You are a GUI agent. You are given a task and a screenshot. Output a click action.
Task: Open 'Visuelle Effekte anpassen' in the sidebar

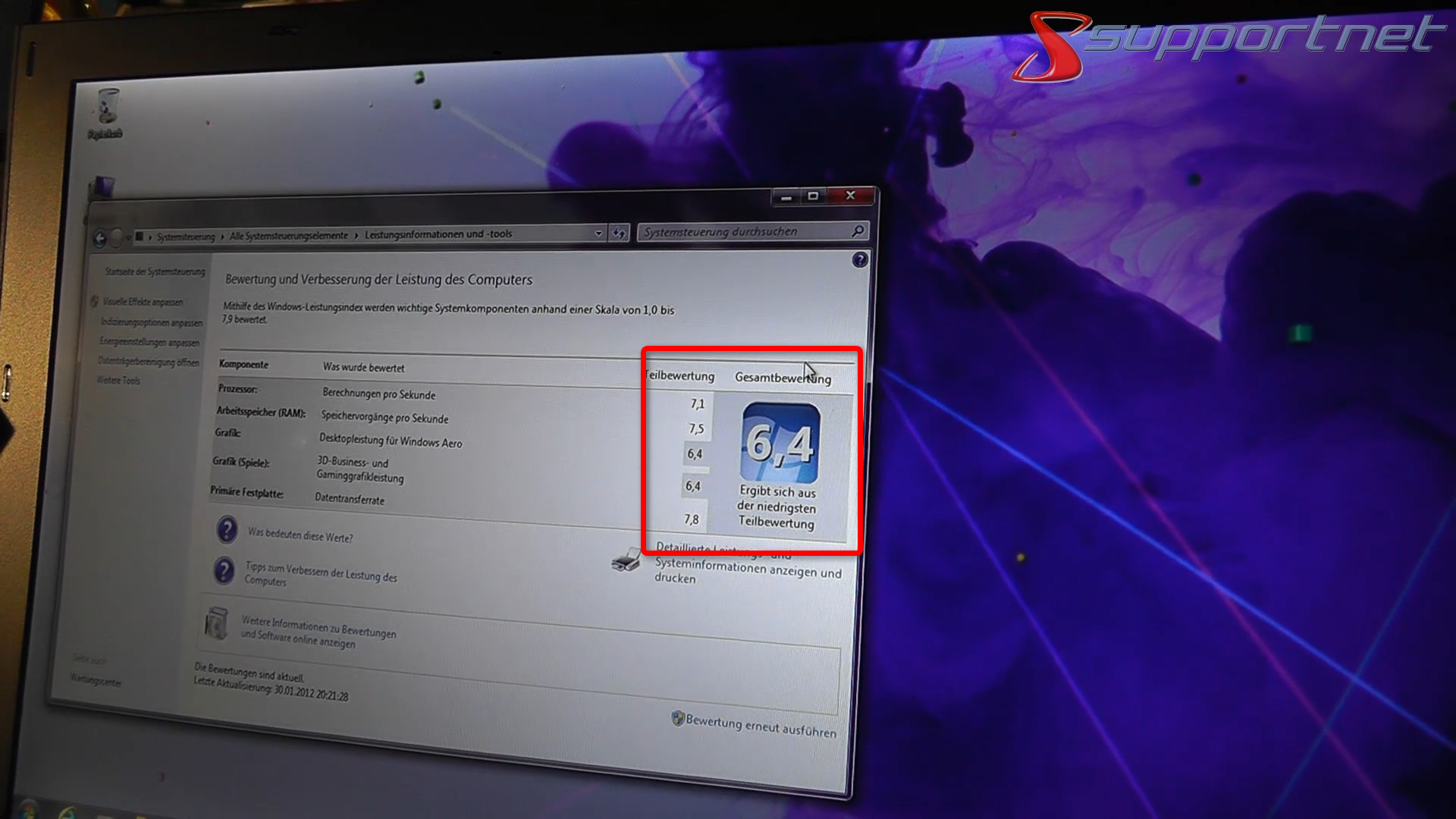pos(143,302)
